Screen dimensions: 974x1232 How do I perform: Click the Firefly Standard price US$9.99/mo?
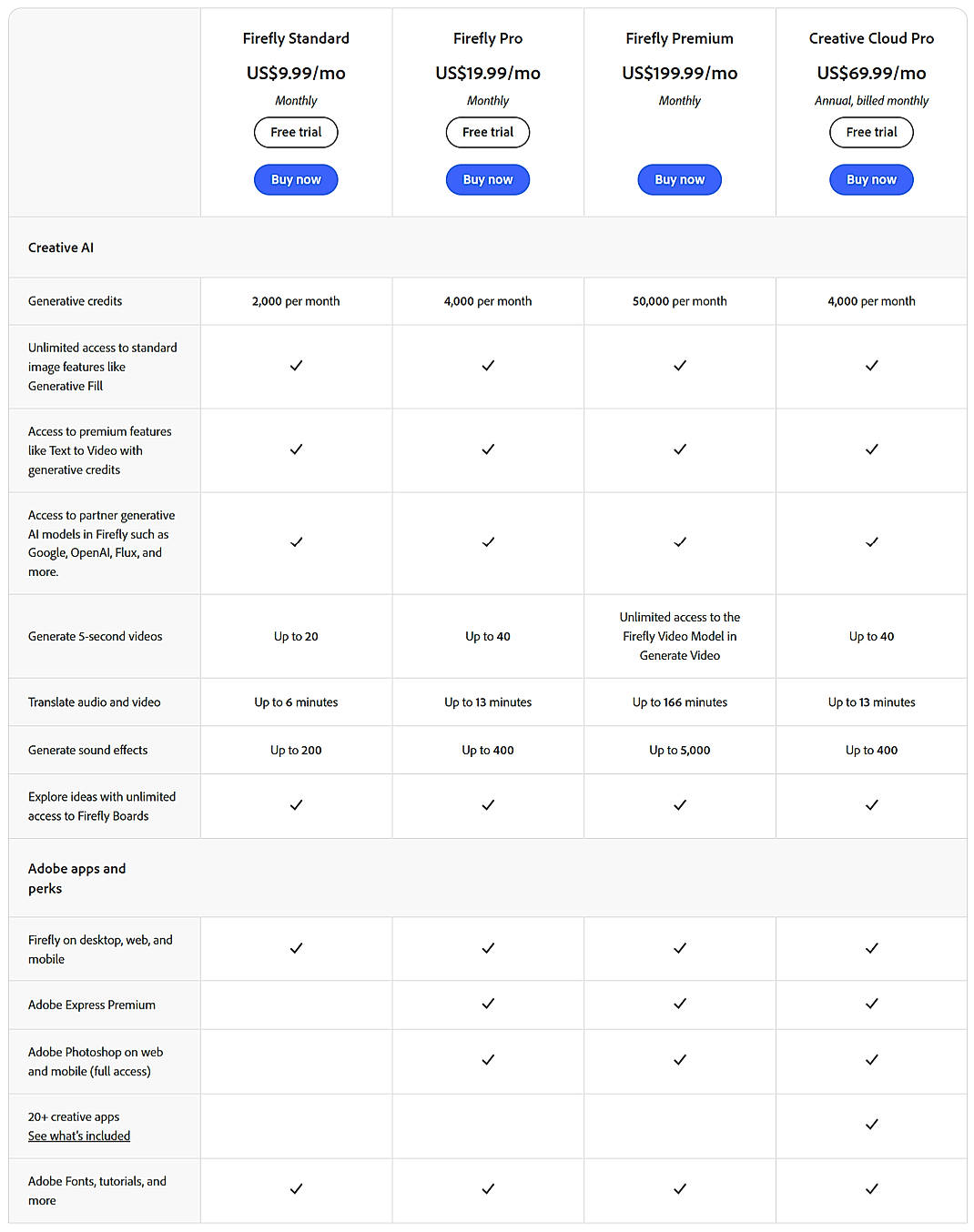tap(296, 73)
